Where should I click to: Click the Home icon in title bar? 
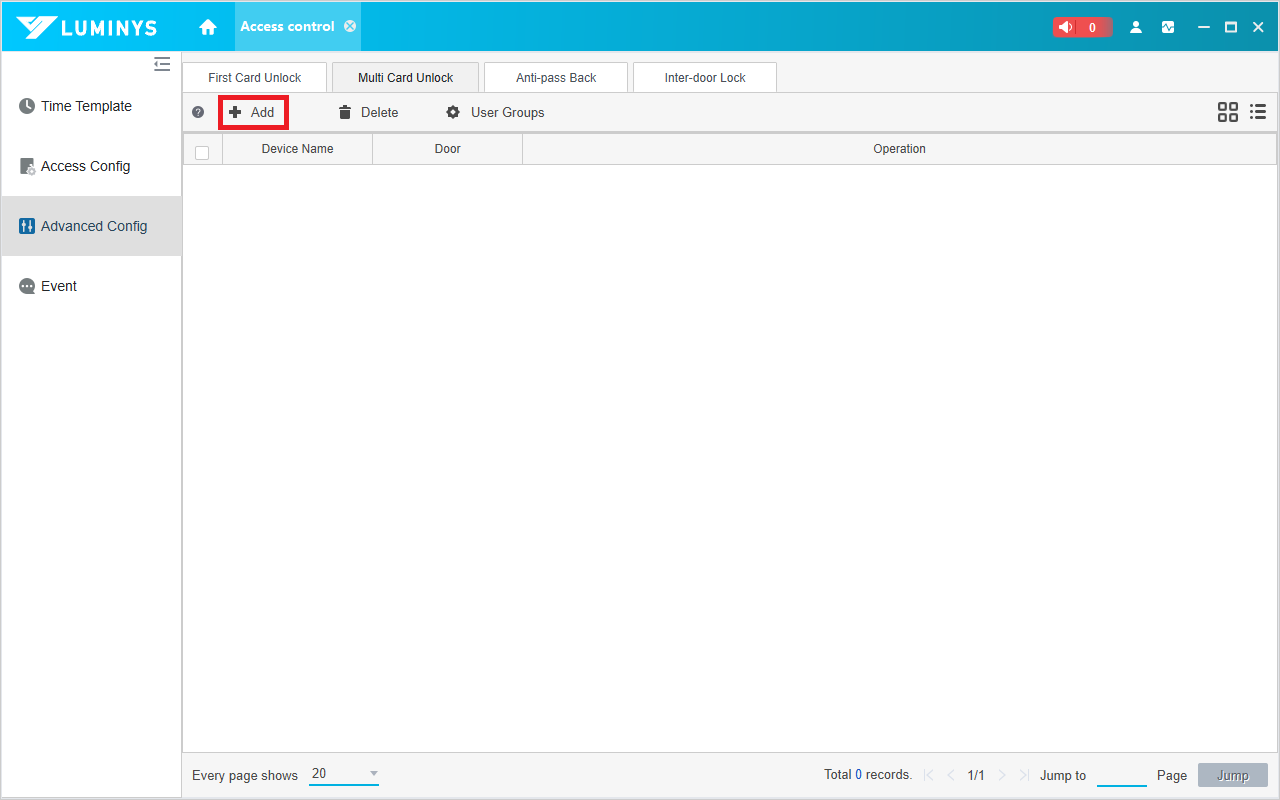point(208,27)
